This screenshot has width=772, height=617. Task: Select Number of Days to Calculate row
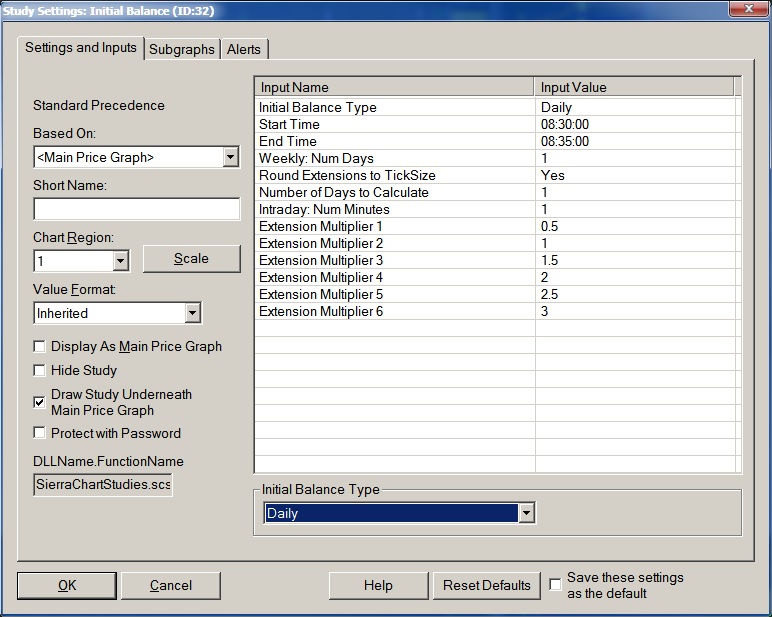click(495, 192)
